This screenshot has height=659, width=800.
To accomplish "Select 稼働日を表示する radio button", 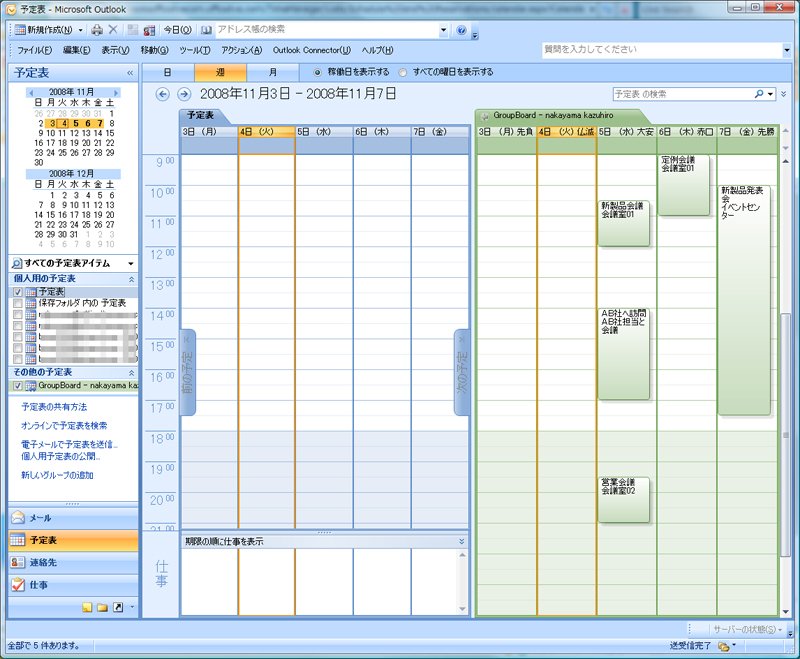I will [x=317, y=72].
